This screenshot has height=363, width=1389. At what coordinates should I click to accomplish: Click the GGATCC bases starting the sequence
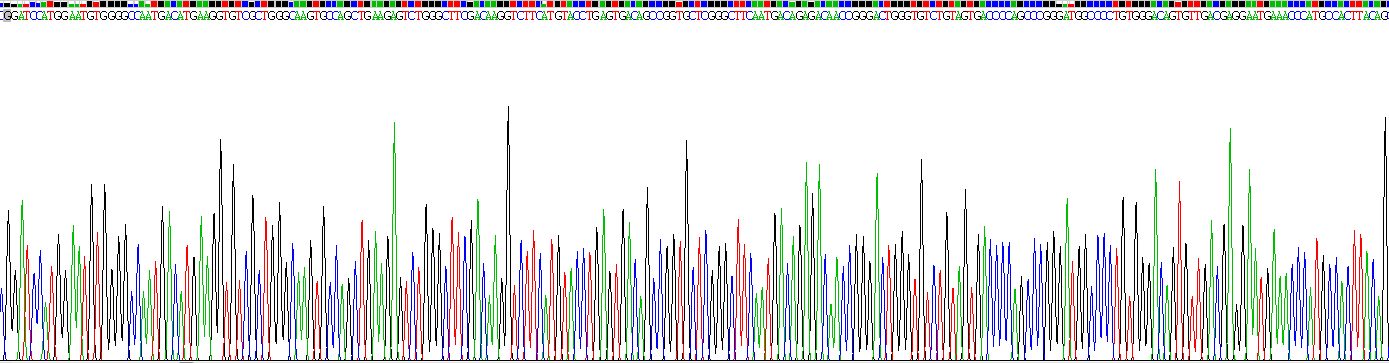click(x=22, y=17)
